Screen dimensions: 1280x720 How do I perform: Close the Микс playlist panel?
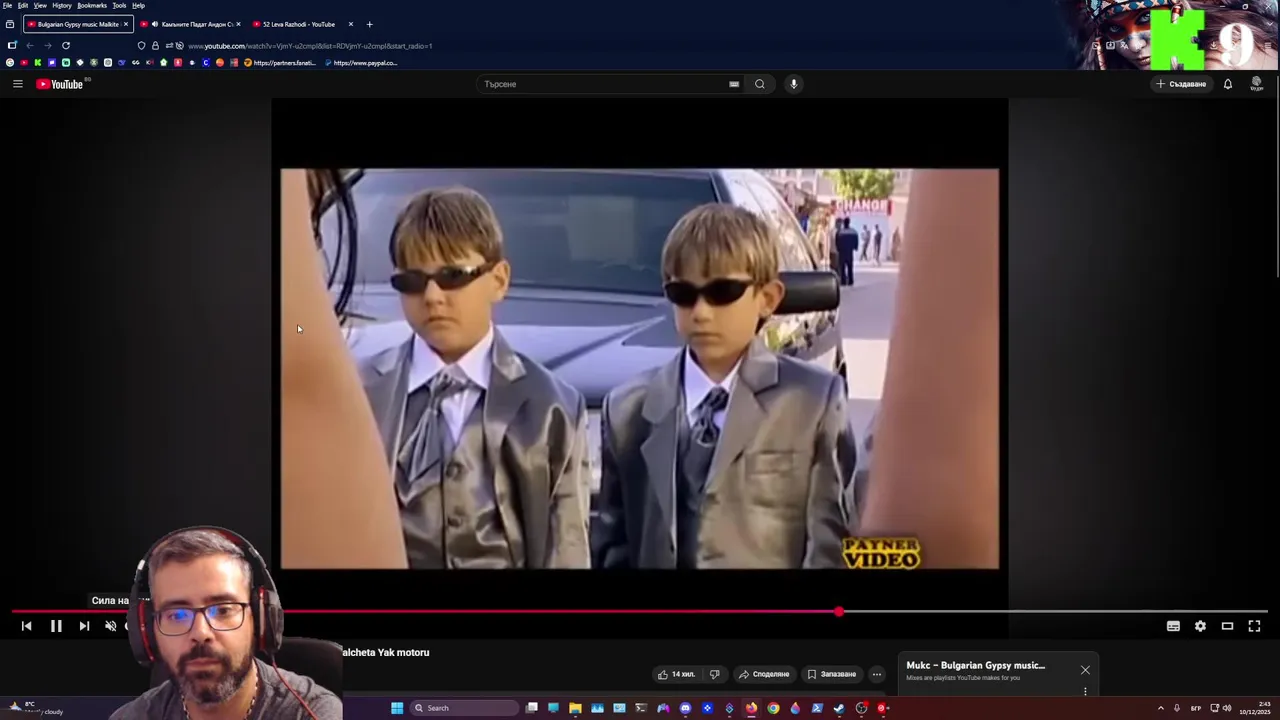point(1085,670)
